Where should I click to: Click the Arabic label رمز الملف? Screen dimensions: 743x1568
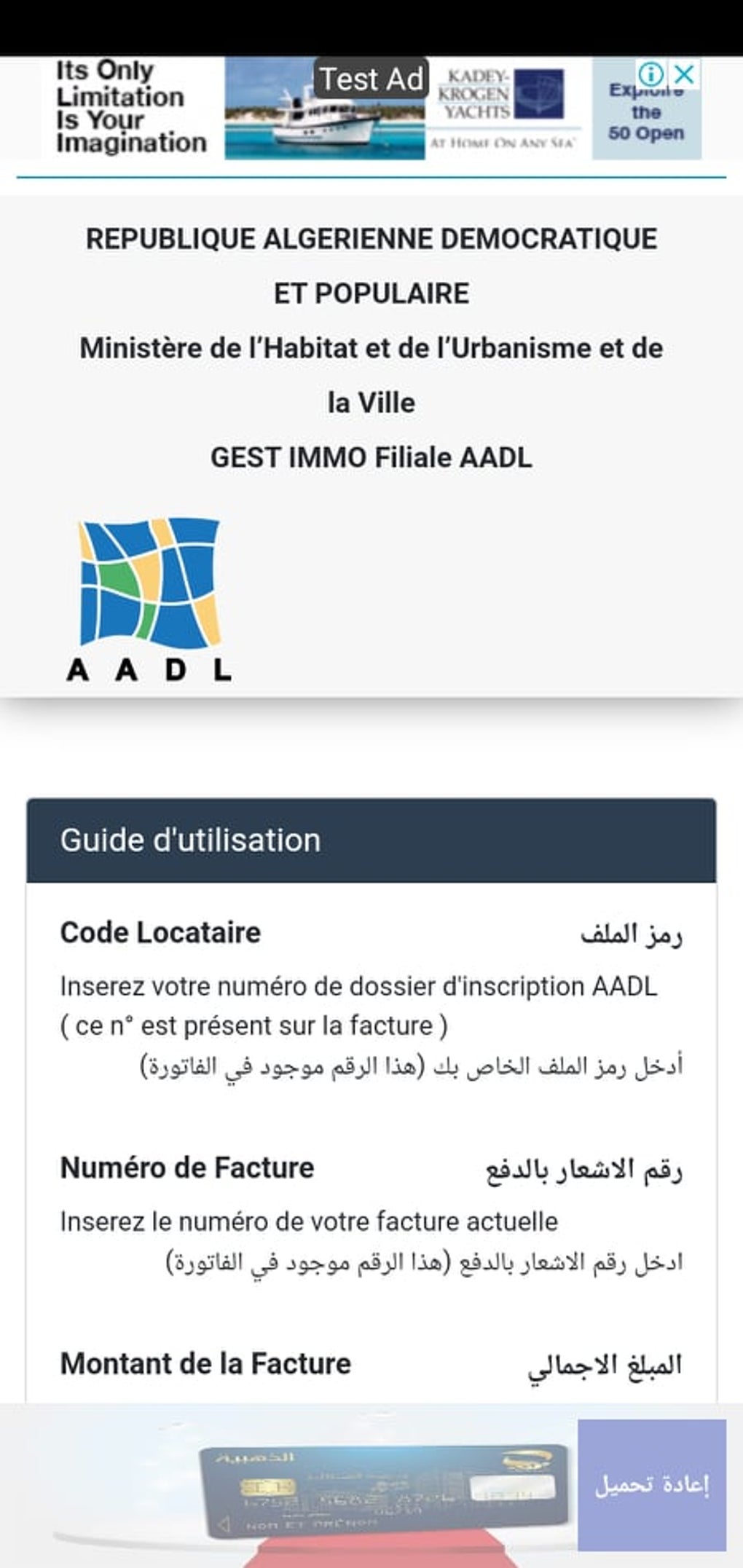pos(631,934)
